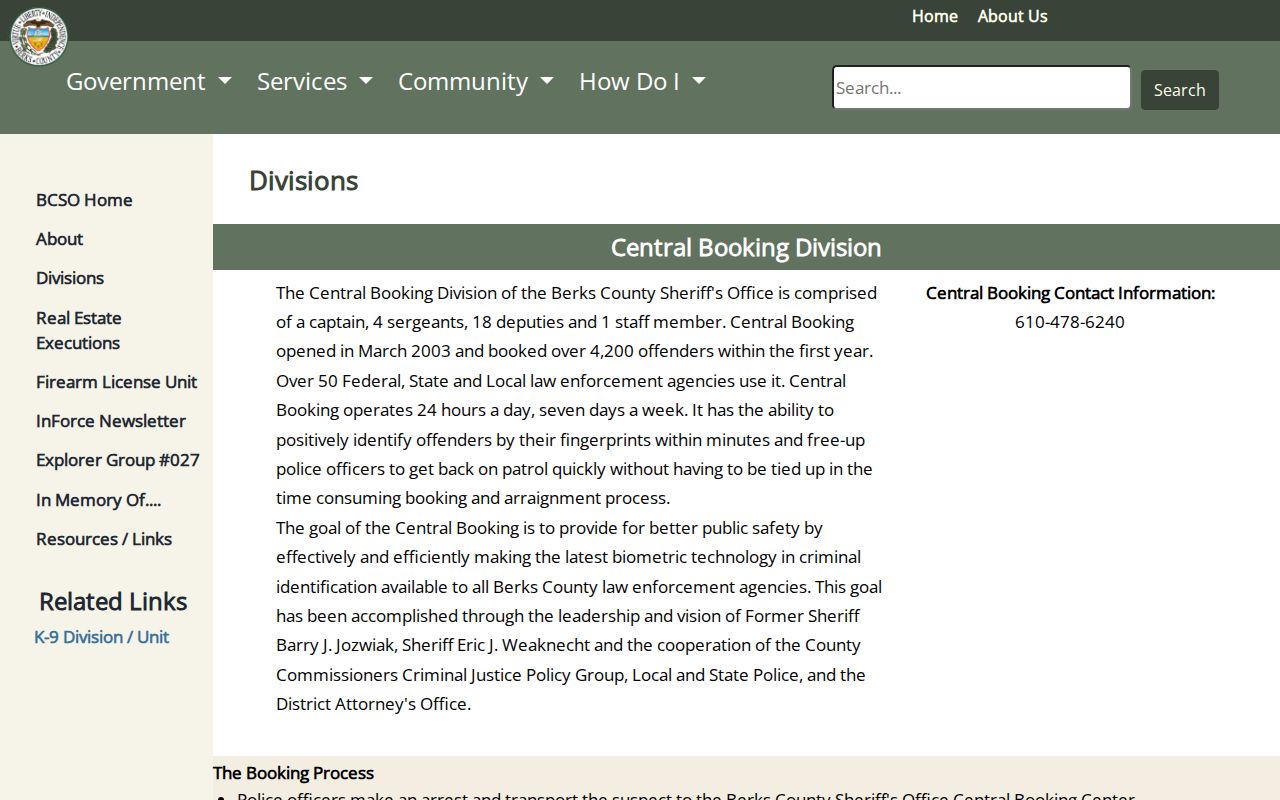Screen dimensions: 1280x800
Task: Open the How Do I dropdown
Action: click(x=642, y=82)
